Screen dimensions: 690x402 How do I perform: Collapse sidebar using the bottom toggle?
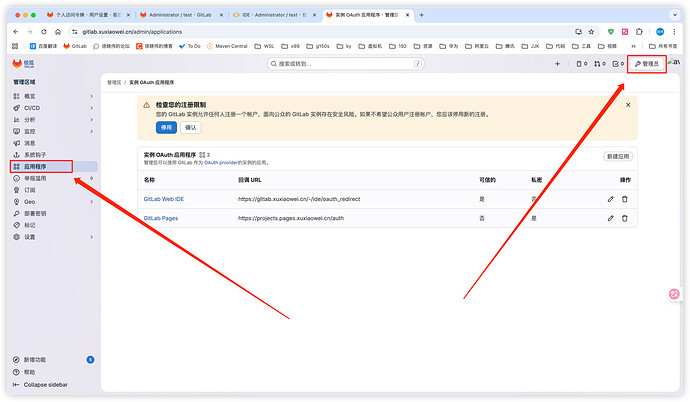click(x=45, y=384)
